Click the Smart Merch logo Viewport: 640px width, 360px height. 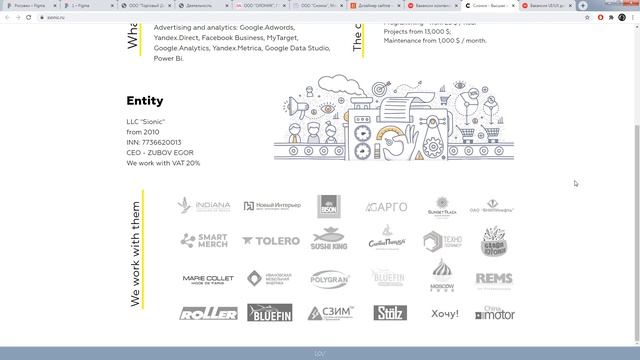204,240
